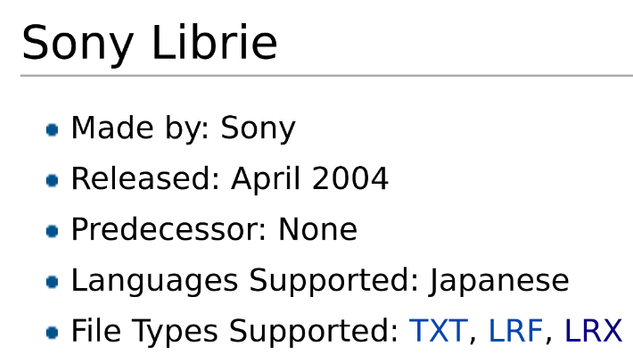Follow the visited LRX link

(x=593, y=331)
